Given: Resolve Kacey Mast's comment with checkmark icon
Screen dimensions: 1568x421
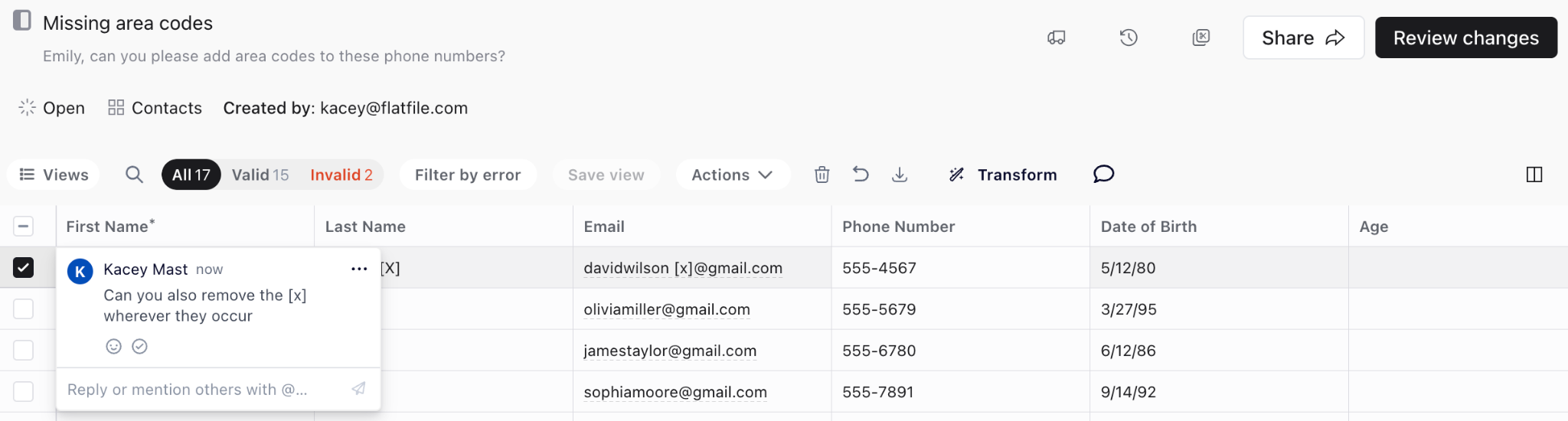Looking at the screenshot, I should (x=139, y=347).
